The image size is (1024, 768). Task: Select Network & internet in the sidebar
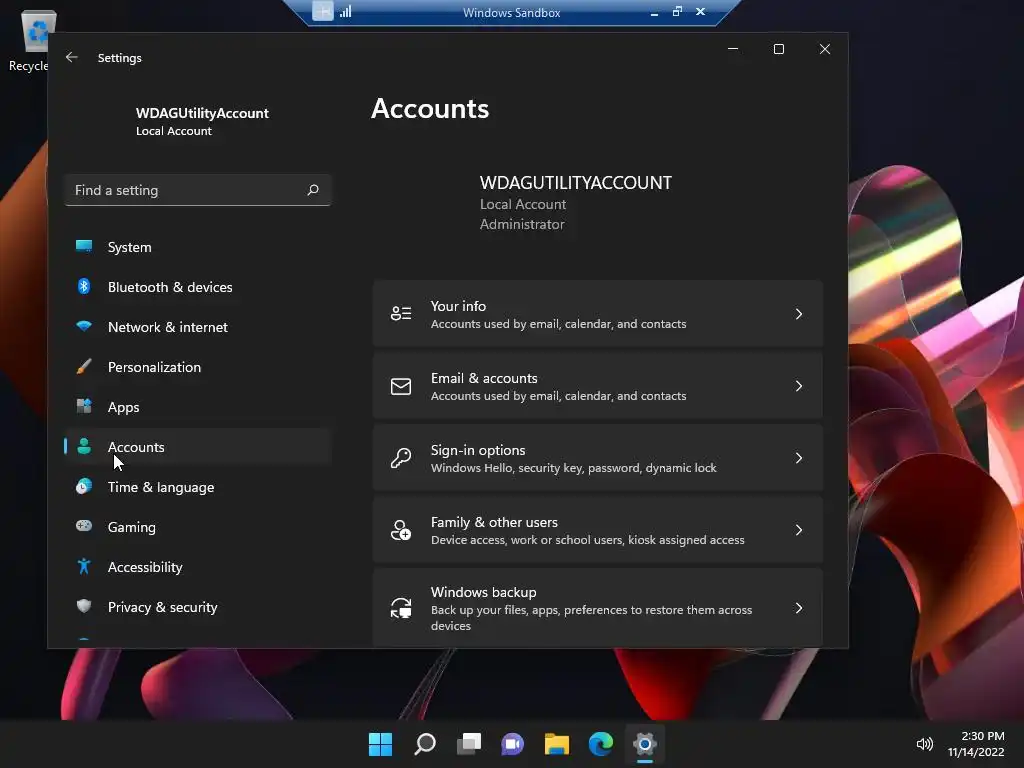(198, 327)
